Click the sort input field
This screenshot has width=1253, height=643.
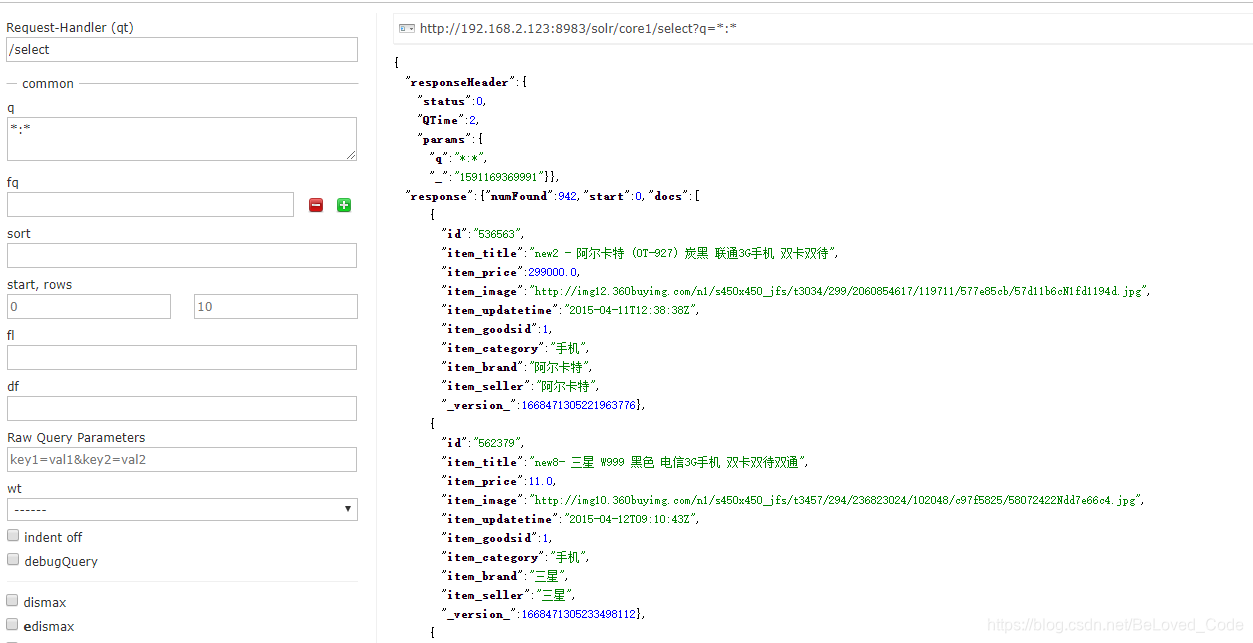tap(182, 256)
